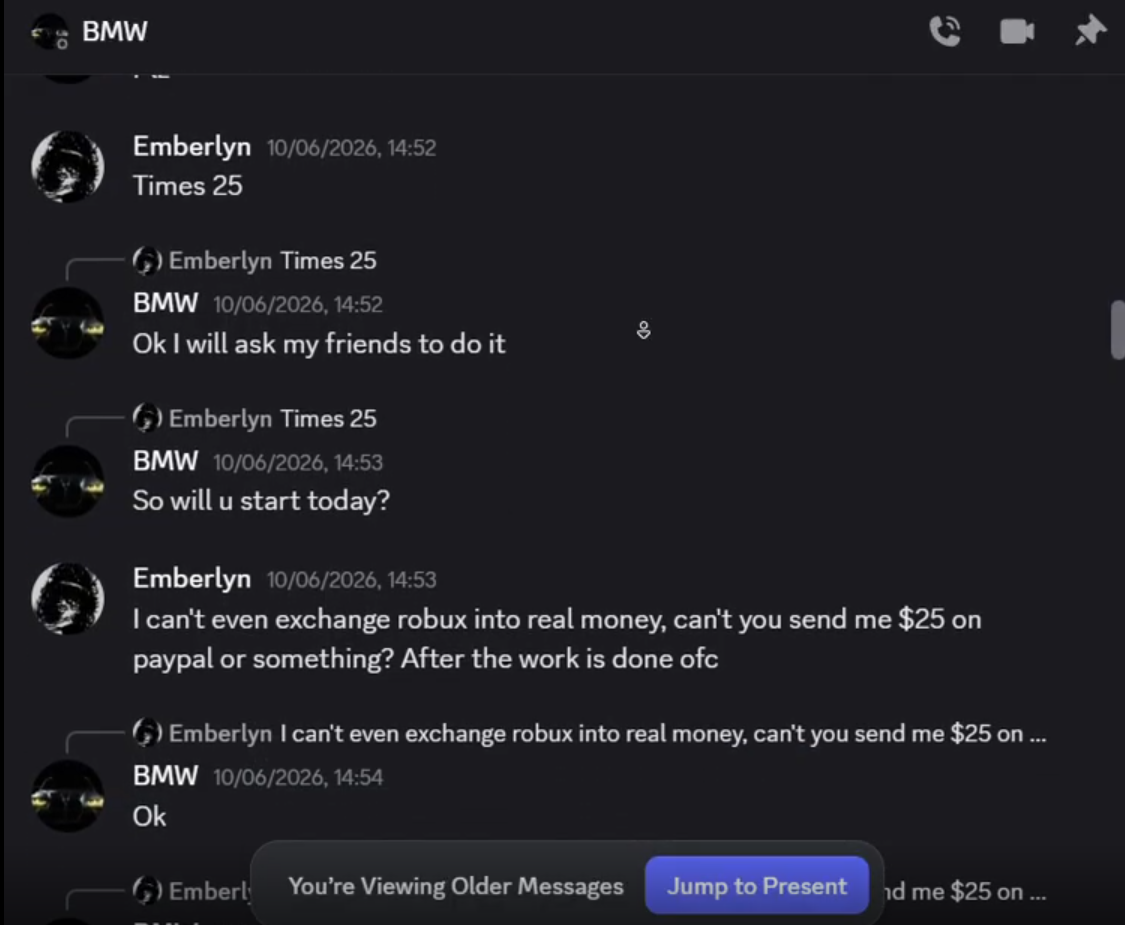This screenshot has height=925, width=1125.
Task: Click the BMW title in the header
Action: point(115,32)
